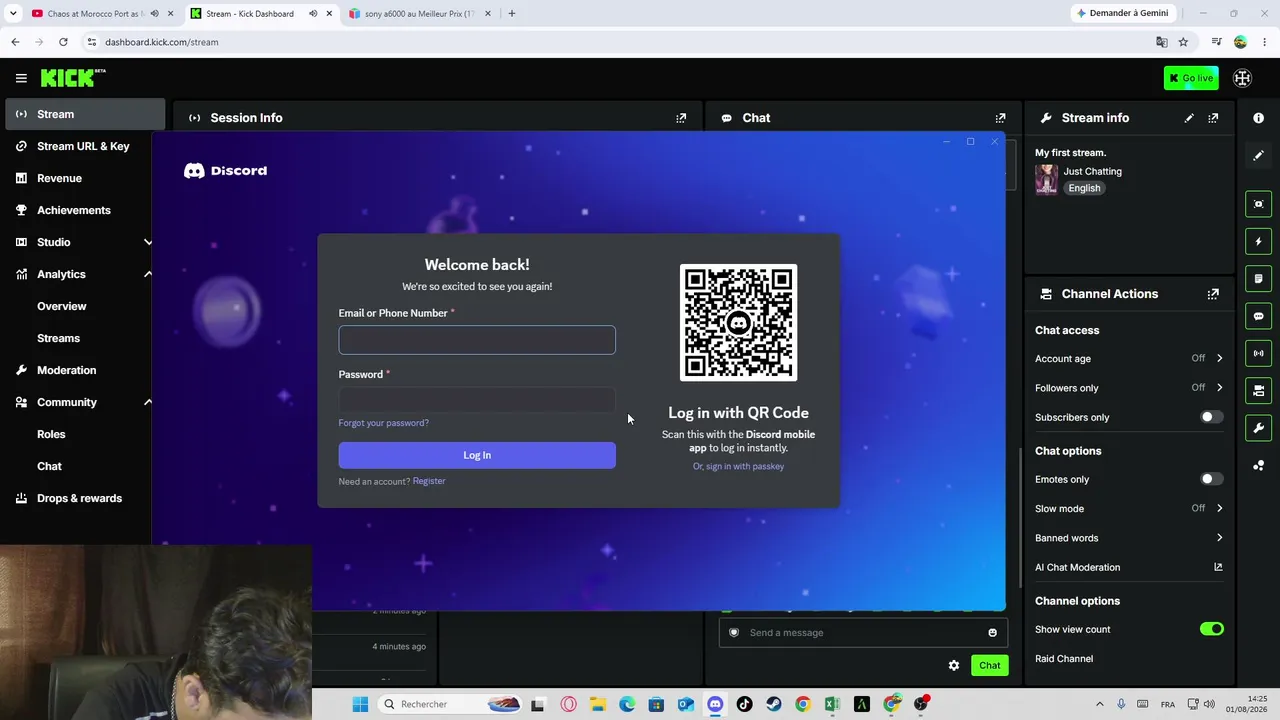This screenshot has width=1280, height=720.
Task: Expand the Studio sidebar section
Action: pos(148,242)
